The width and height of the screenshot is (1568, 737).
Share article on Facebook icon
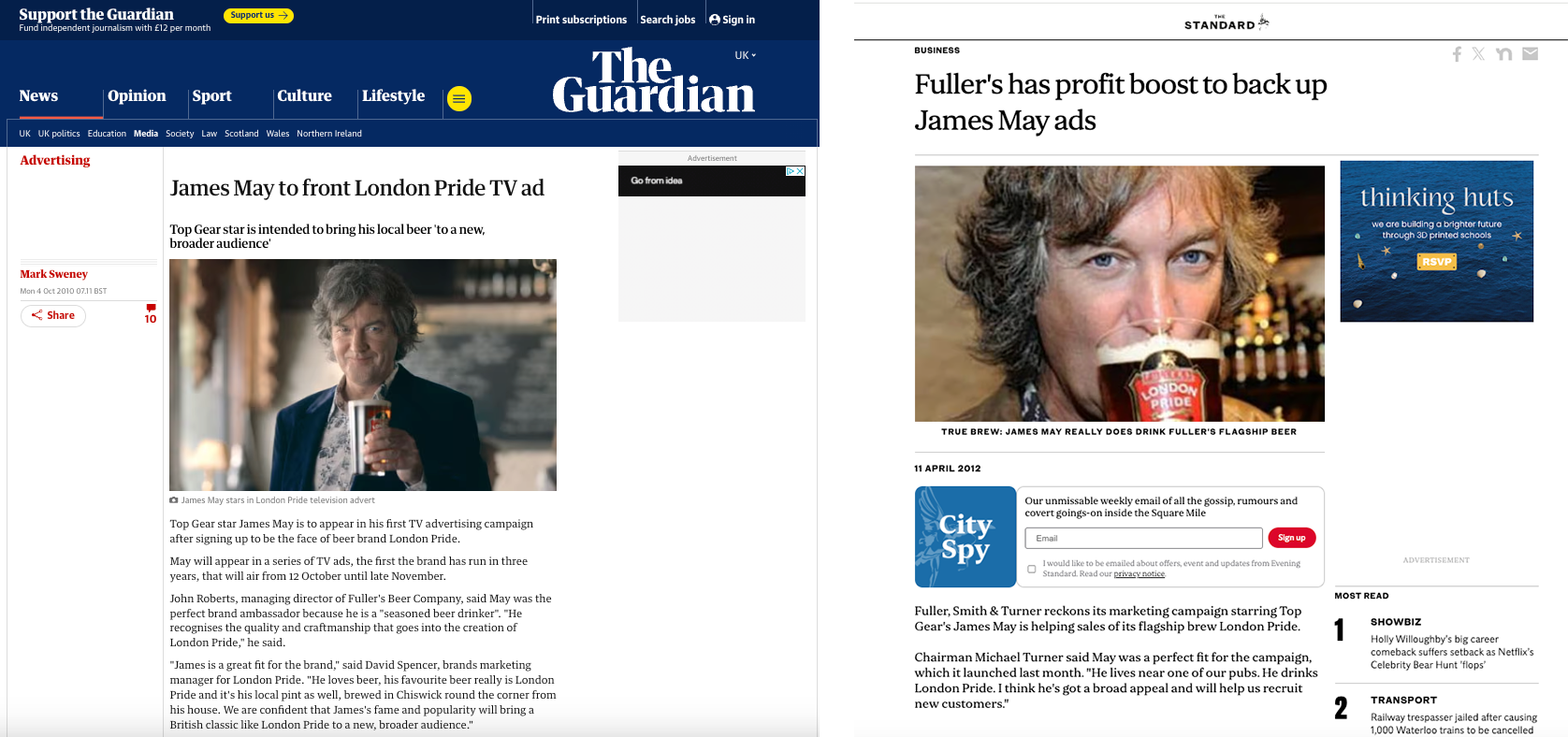pyautogui.click(x=1457, y=54)
